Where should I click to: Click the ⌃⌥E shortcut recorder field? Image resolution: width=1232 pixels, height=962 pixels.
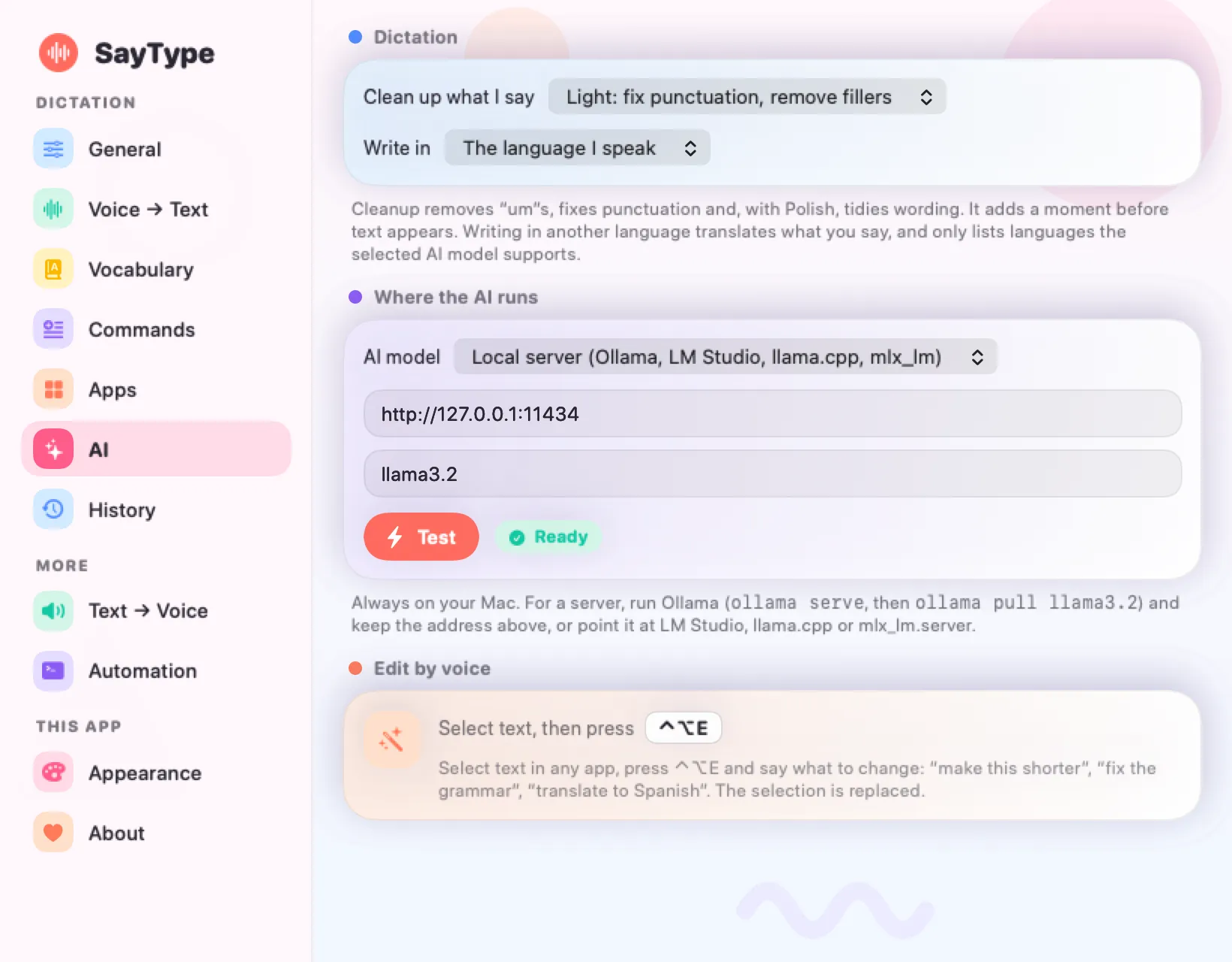pos(684,728)
